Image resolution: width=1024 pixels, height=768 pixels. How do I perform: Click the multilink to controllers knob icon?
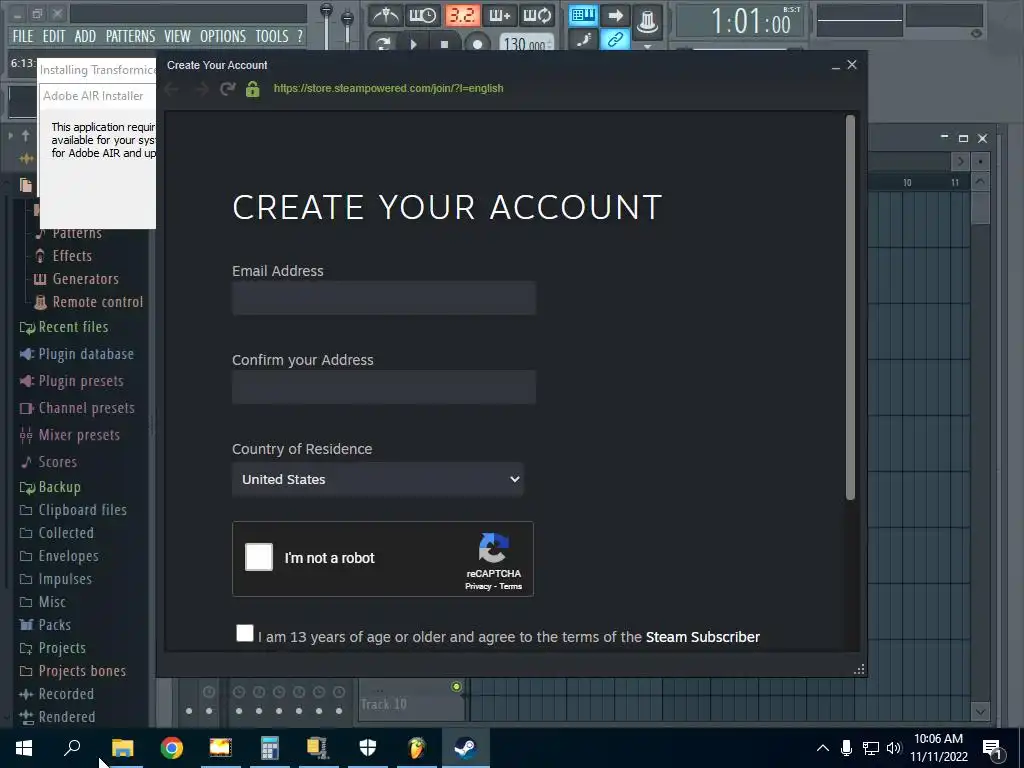coord(647,22)
